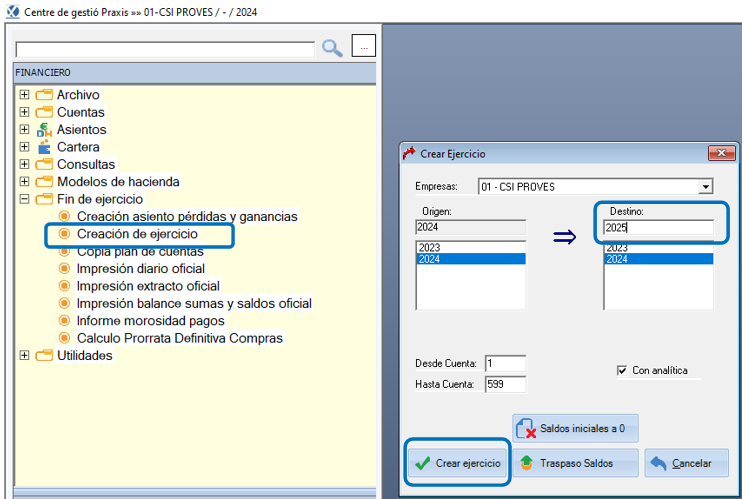Click the Desde Cuenta field
742x499 pixels.
coord(505,364)
